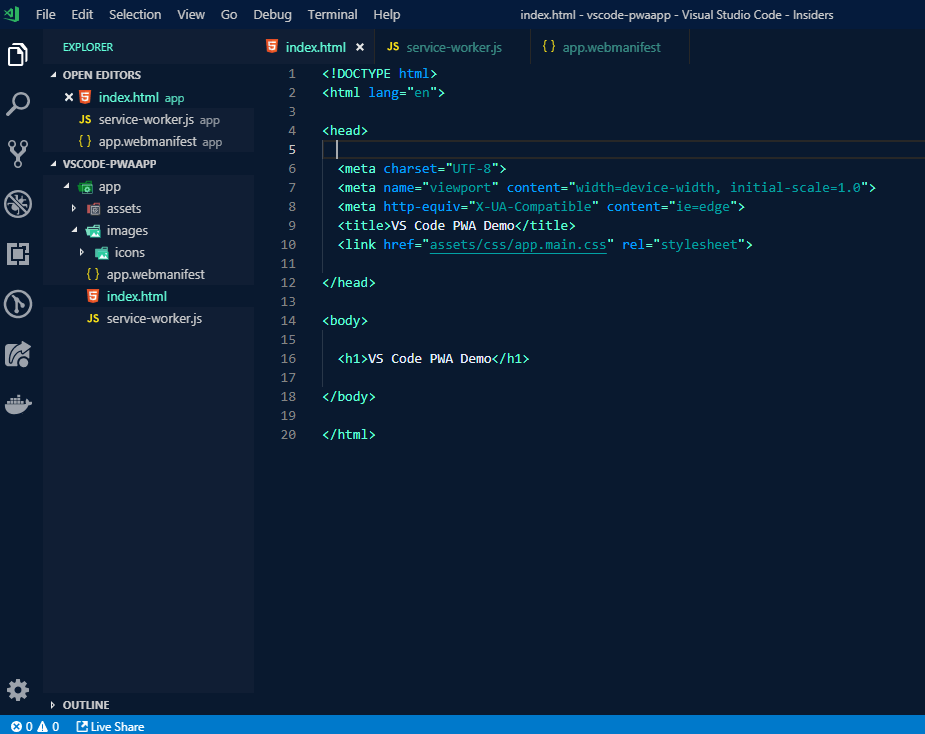Viewport: 925px width, 734px height.
Task: Open app.webmanifest in project tree
Action: (x=149, y=274)
